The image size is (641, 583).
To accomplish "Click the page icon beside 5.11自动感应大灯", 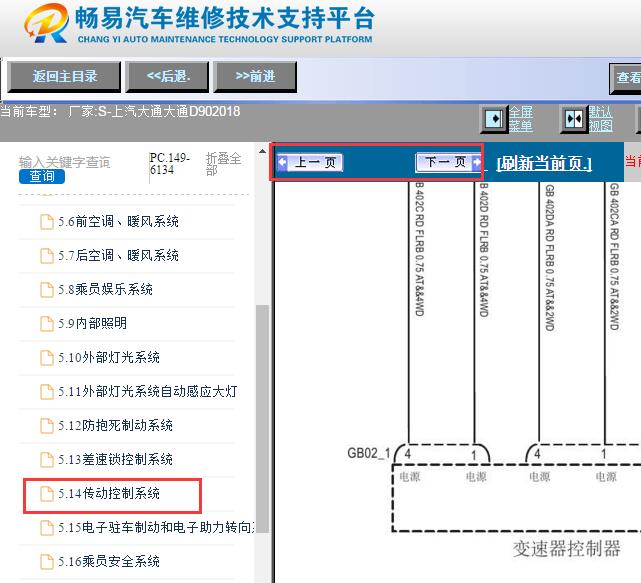I will coord(47,392).
